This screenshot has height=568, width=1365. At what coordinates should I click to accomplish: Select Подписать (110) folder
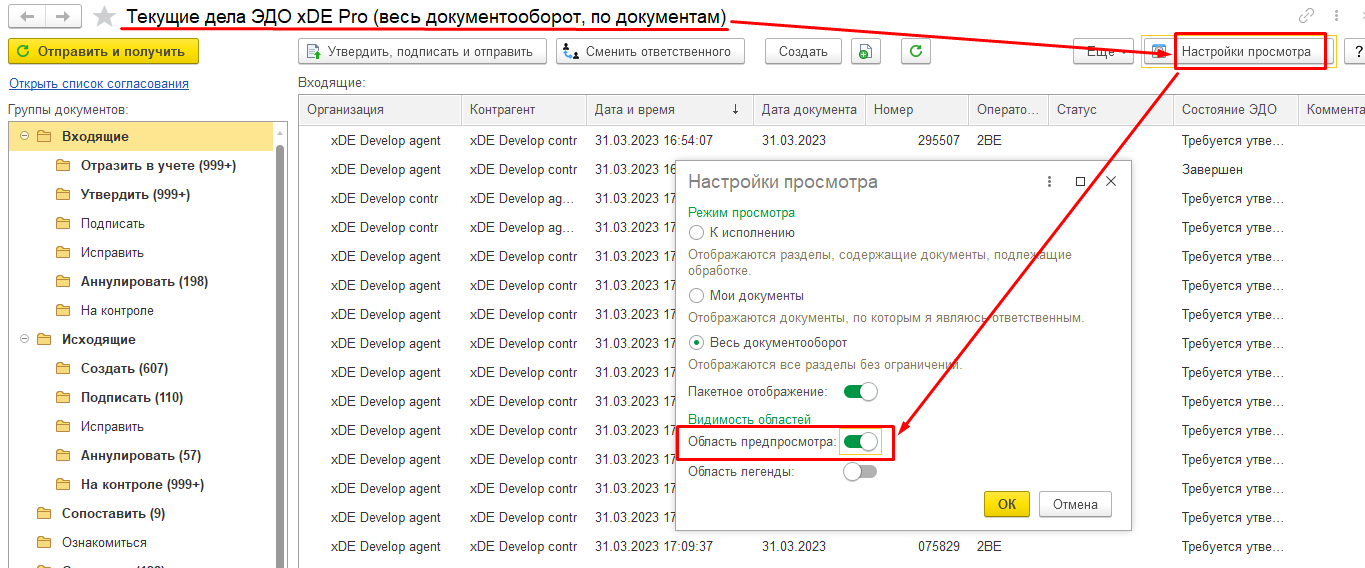[x=132, y=397]
